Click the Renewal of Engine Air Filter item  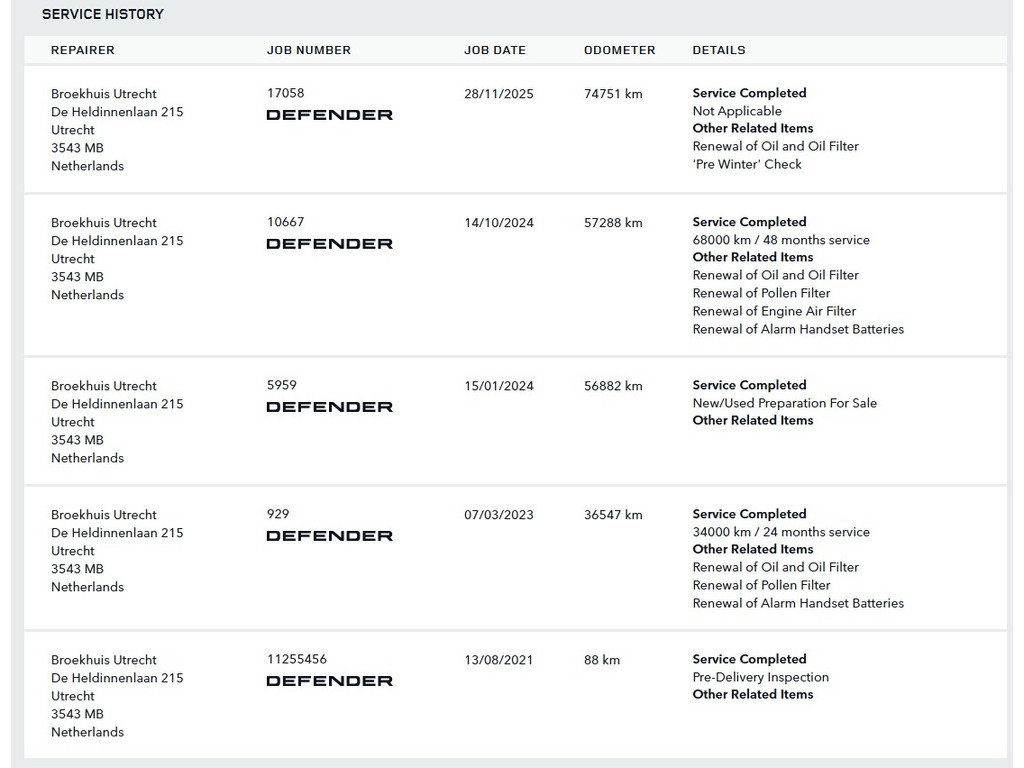(x=775, y=311)
